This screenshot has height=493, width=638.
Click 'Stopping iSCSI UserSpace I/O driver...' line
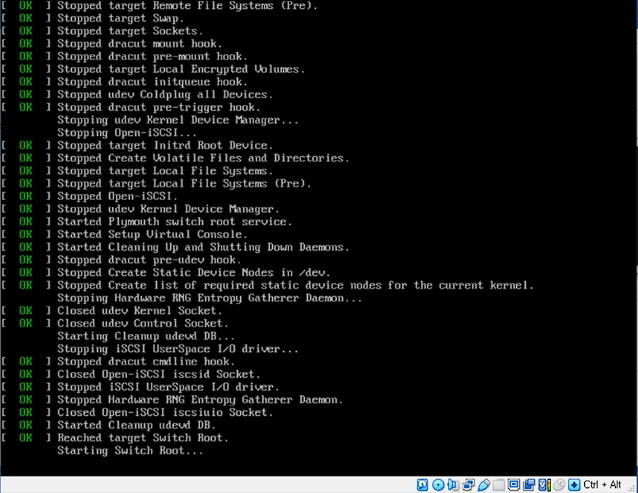pyautogui.click(x=177, y=349)
